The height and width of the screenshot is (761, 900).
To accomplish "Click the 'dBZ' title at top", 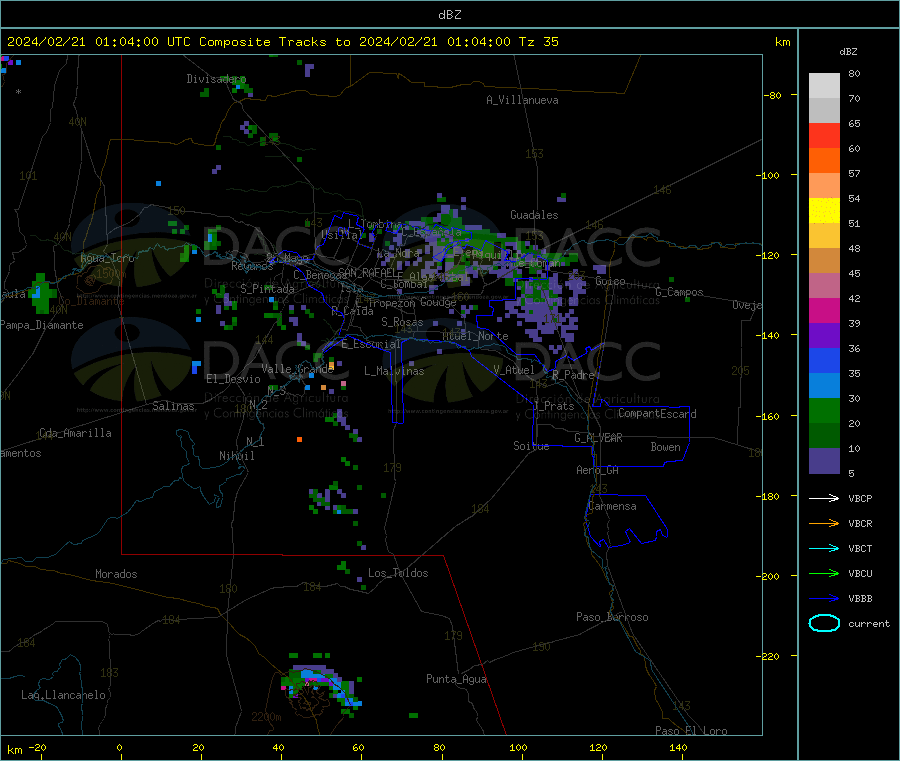I will click(x=449, y=15).
